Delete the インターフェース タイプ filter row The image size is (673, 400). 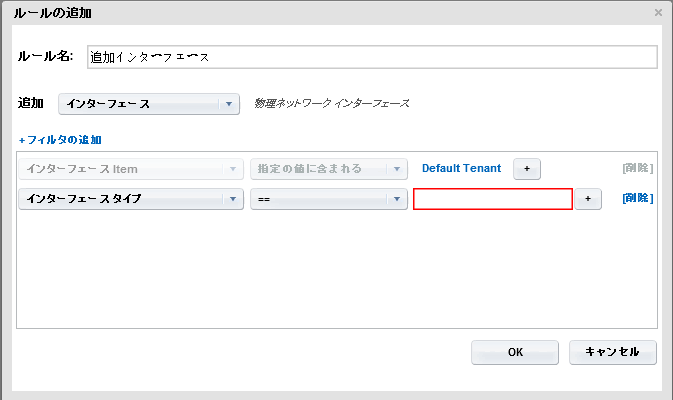(x=637, y=199)
